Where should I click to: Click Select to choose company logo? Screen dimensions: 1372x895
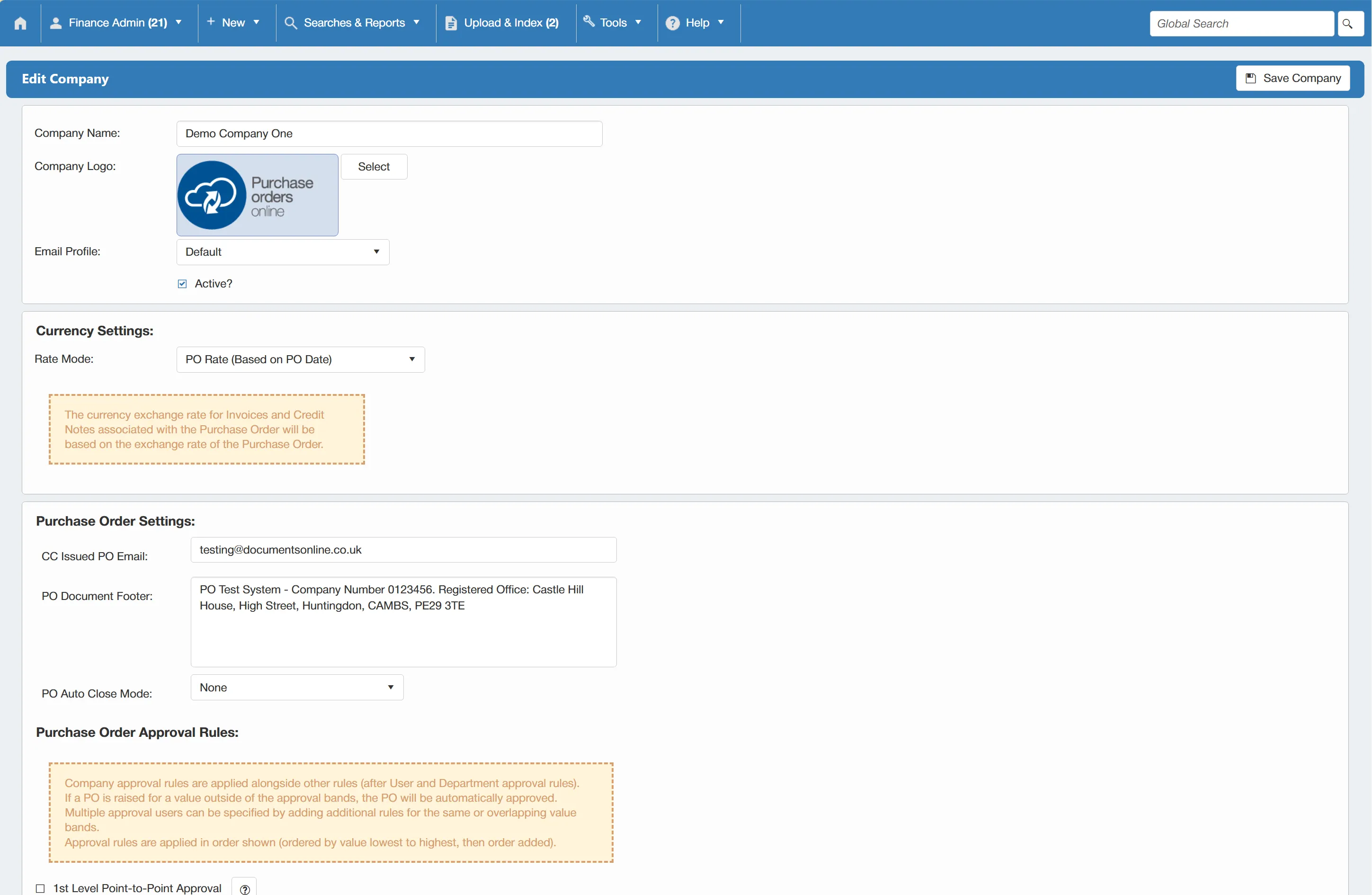(374, 167)
